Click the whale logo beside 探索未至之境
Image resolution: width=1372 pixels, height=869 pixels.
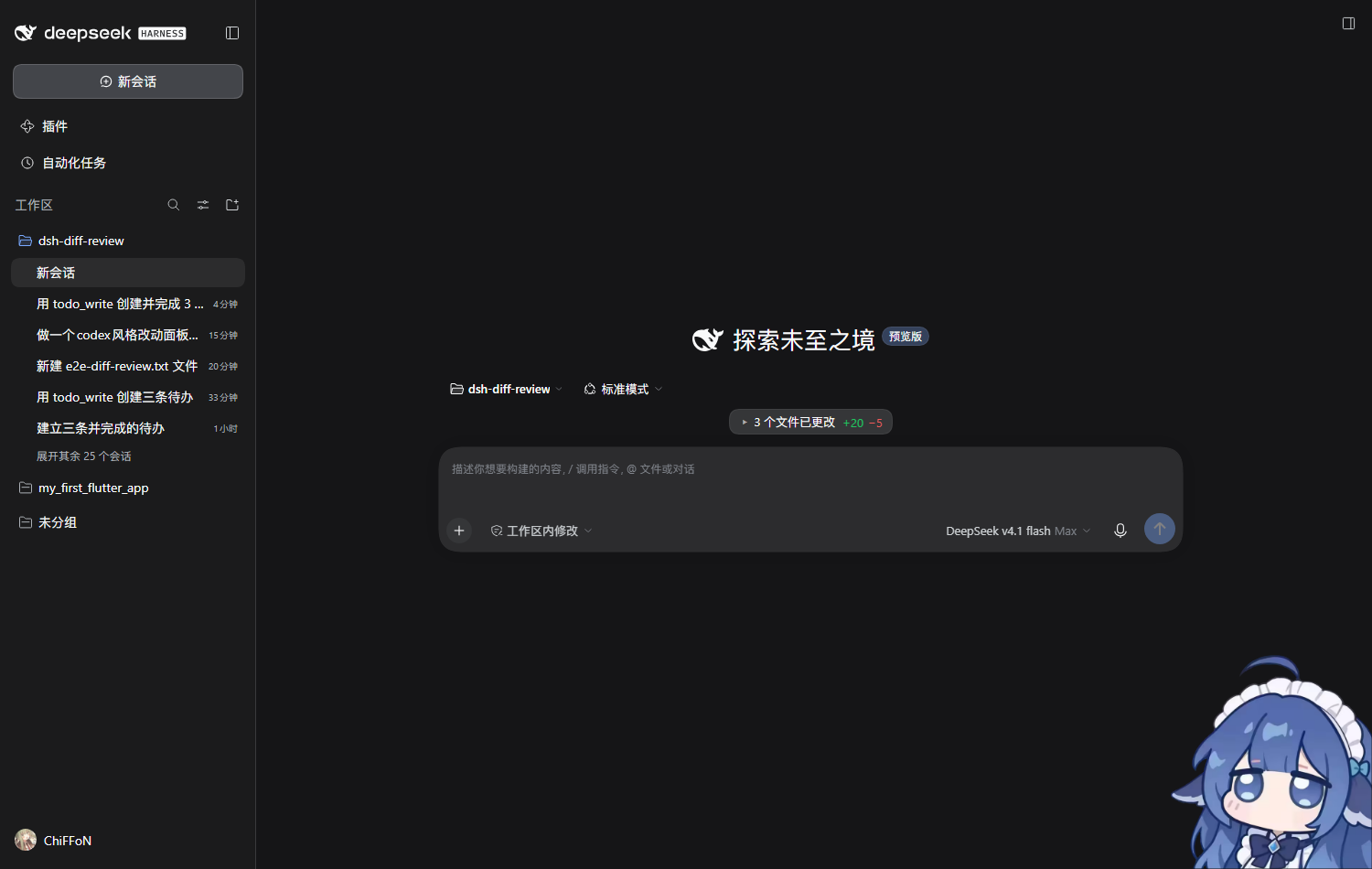[708, 339]
